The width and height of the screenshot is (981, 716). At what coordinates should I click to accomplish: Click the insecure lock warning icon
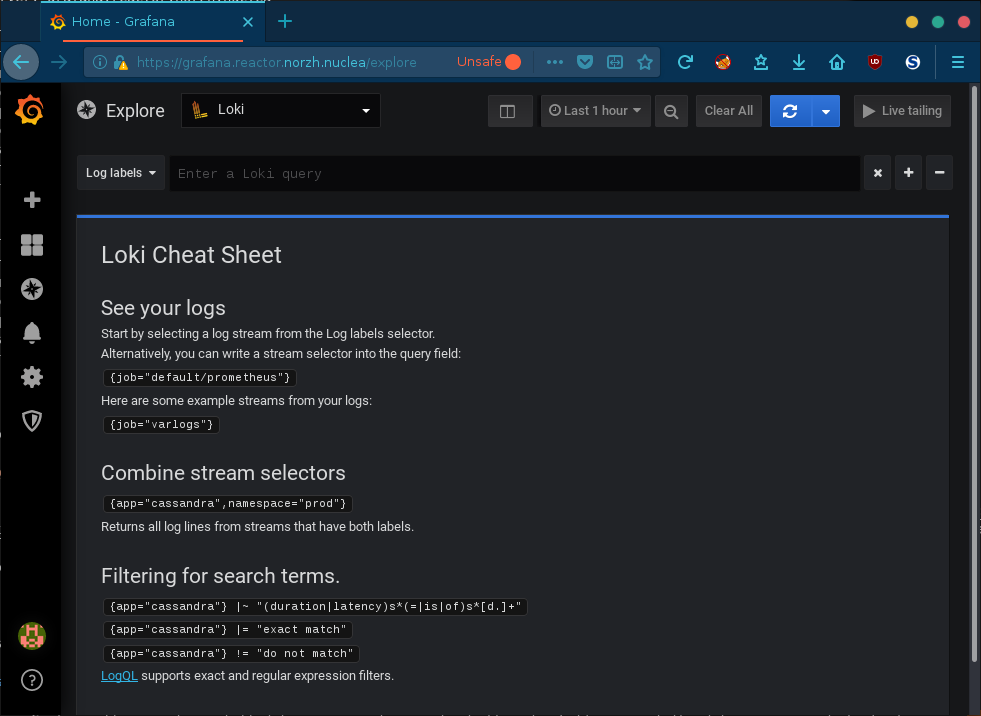121,62
